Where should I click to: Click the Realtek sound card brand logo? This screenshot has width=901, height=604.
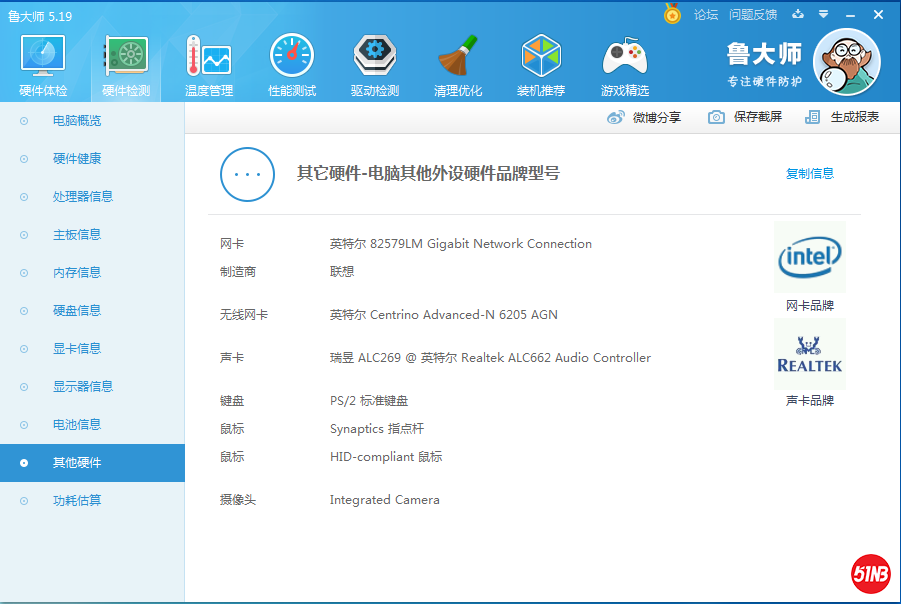(810, 354)
